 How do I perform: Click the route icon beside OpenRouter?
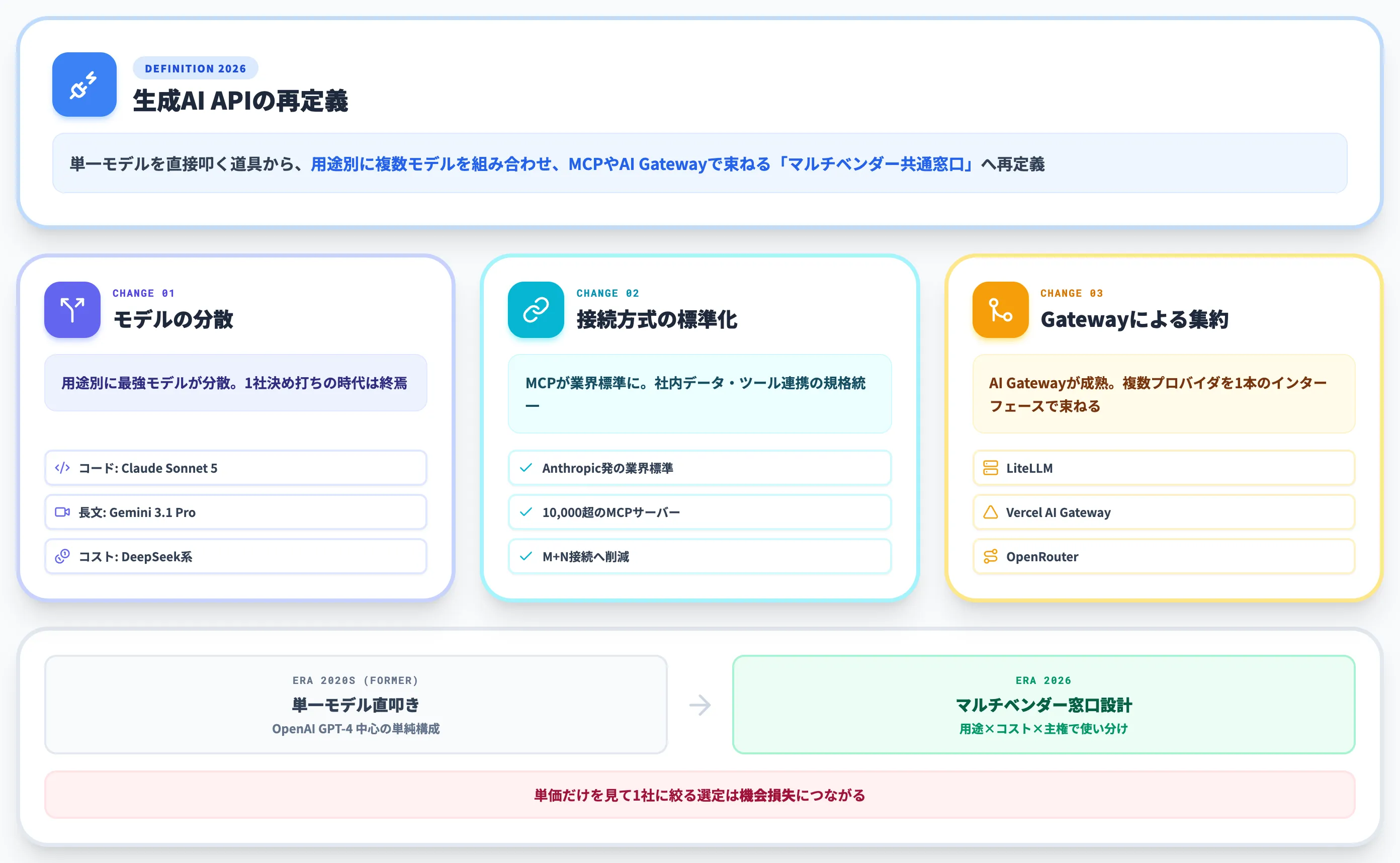click(x=990, y=556)
